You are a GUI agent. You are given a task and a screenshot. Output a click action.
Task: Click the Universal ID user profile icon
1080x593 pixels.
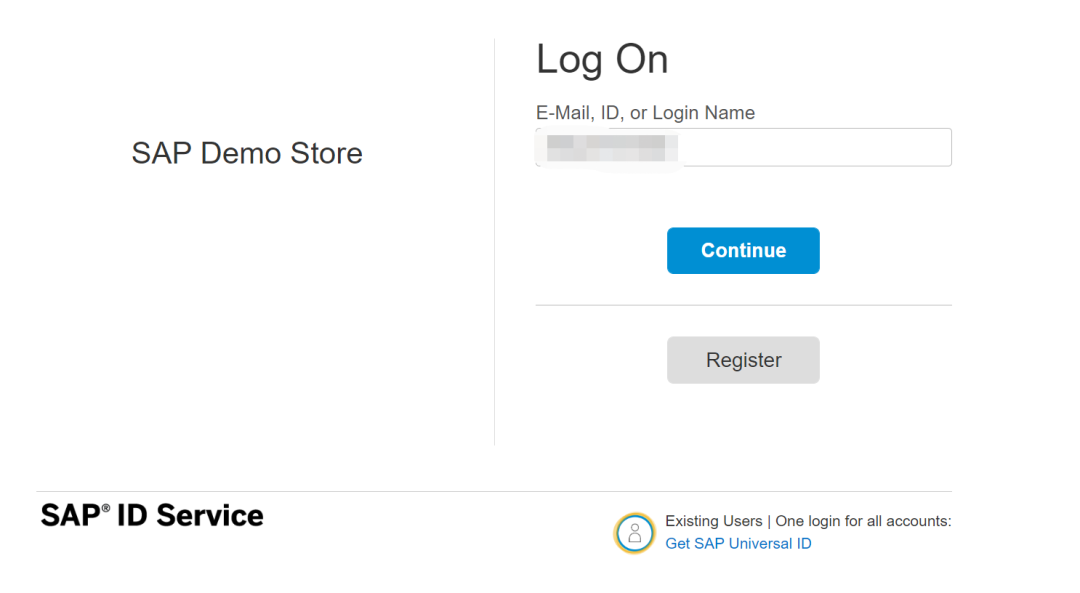point(634,533)
